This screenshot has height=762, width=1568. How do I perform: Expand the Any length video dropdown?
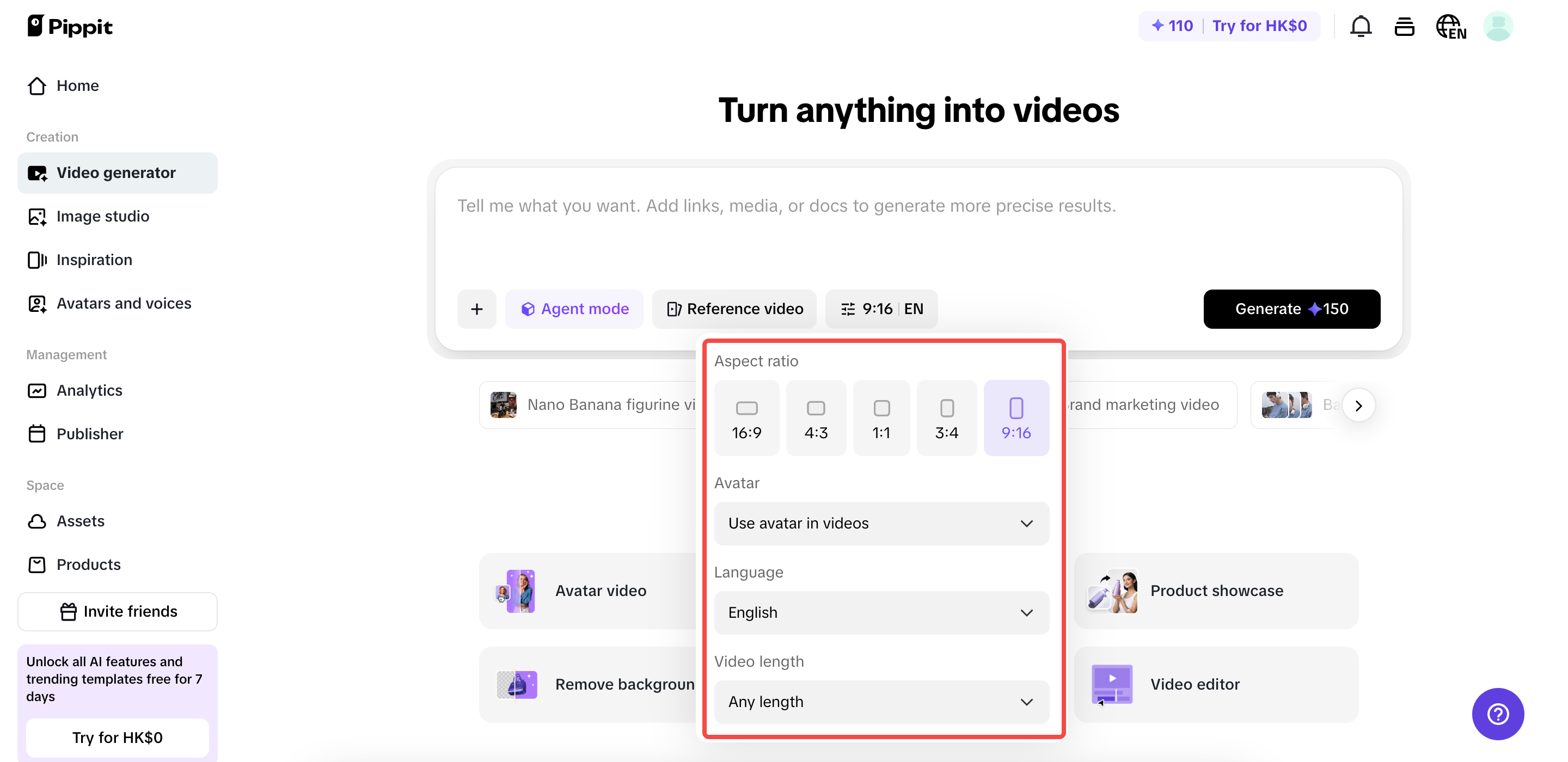pos(881,702)
